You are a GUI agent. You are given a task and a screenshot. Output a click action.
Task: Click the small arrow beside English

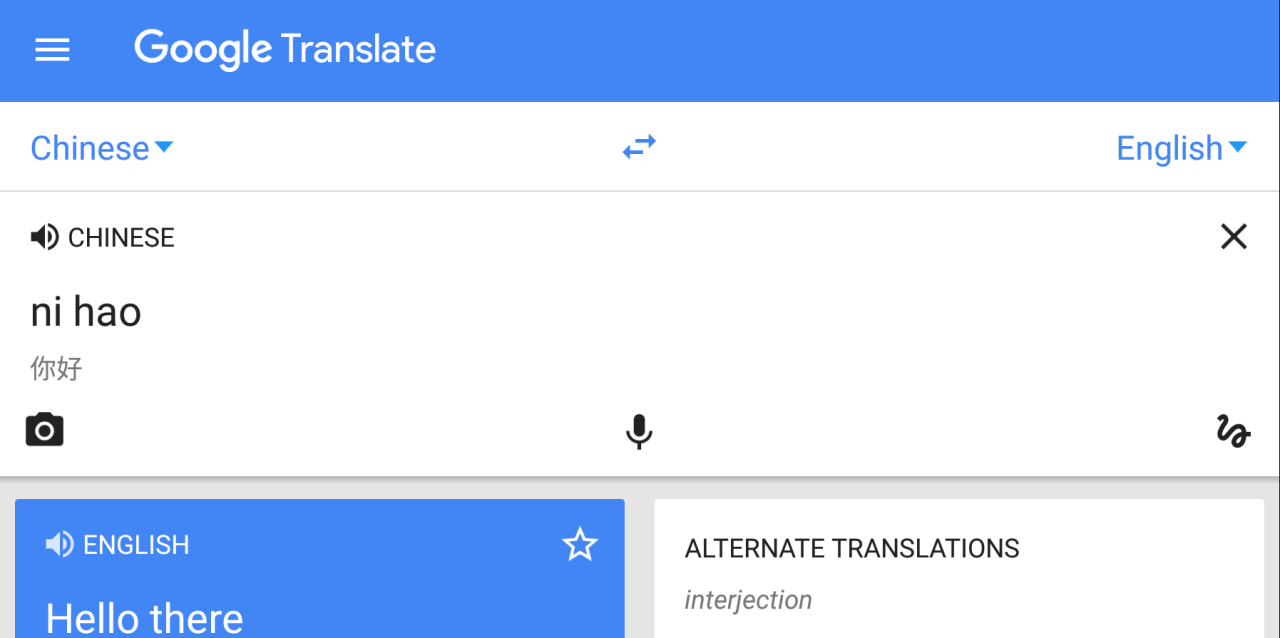[1238, 147]
